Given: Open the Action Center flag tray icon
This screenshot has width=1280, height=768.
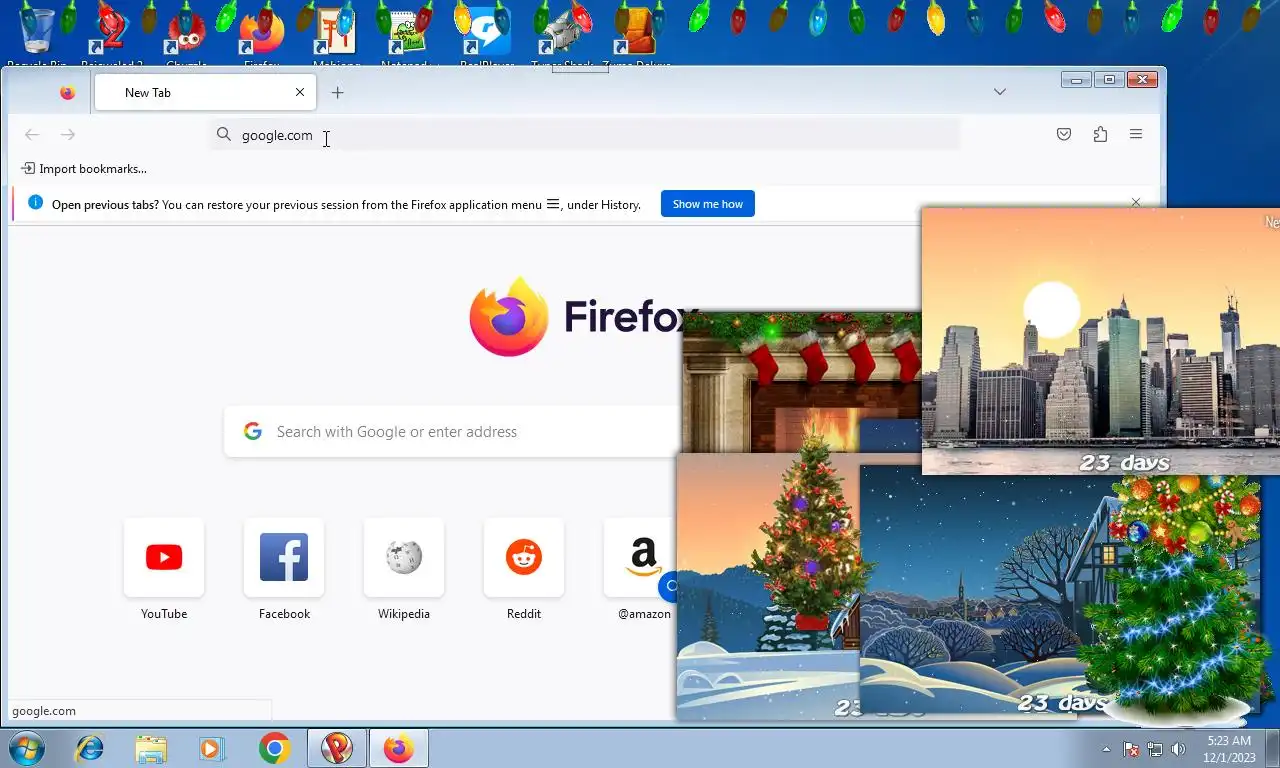Looking at the screenshot, I should click(1131, 749).
